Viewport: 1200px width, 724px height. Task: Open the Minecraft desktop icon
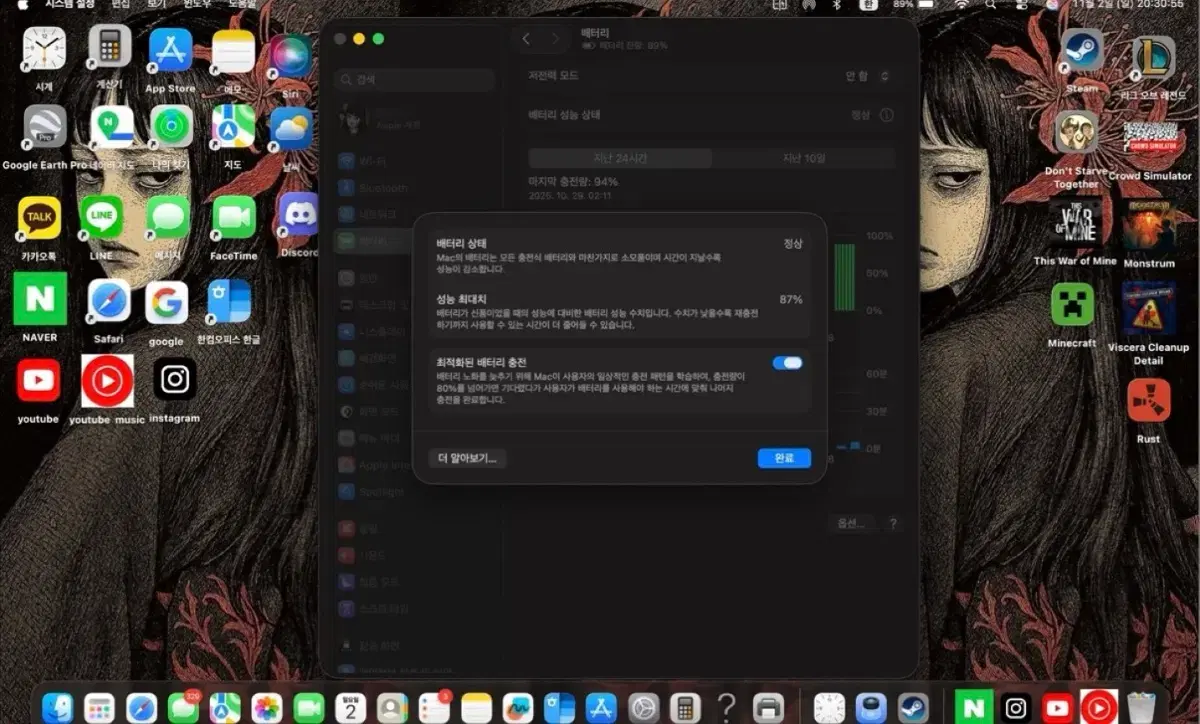pyautogui.click(x=1072, y=304)
